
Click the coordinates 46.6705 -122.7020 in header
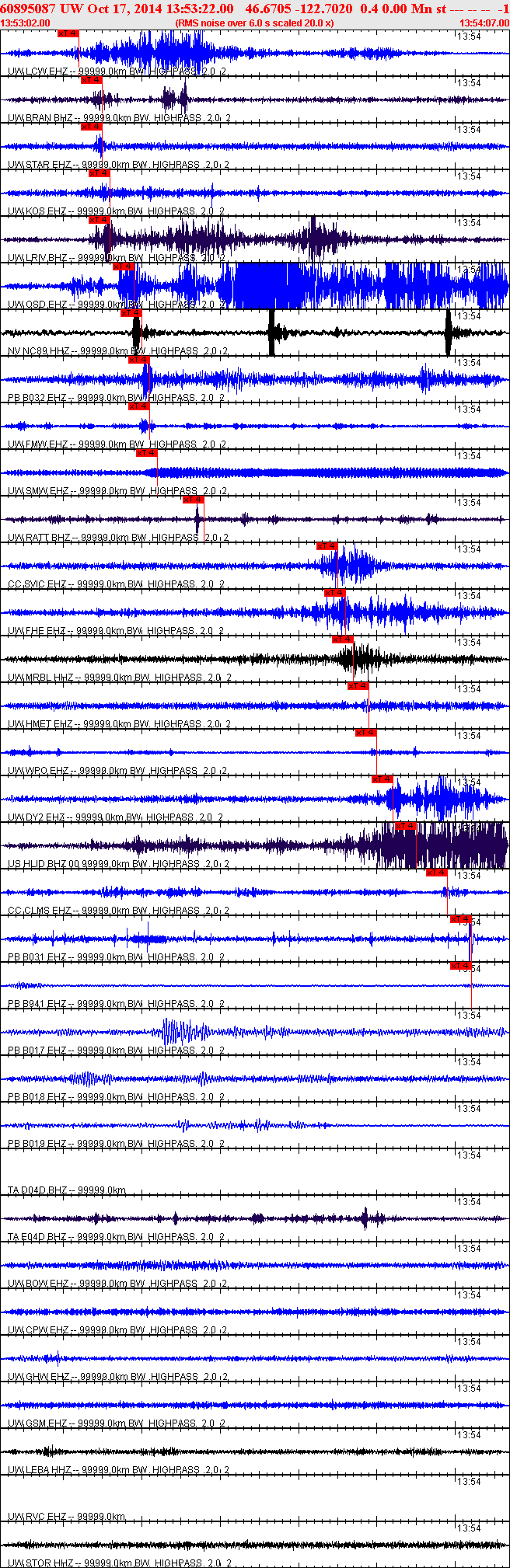(x=299, y=9)
